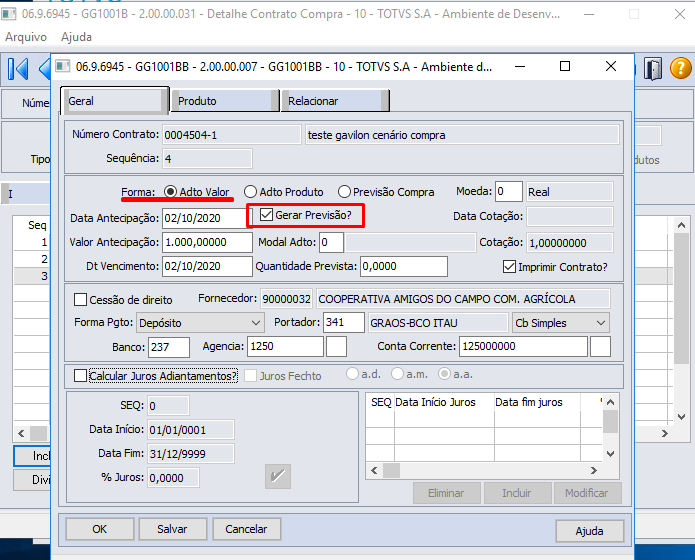Click the Cotação value 1,00000000
The width and height of the screenshot is (695, 560).
pos(570,243)
